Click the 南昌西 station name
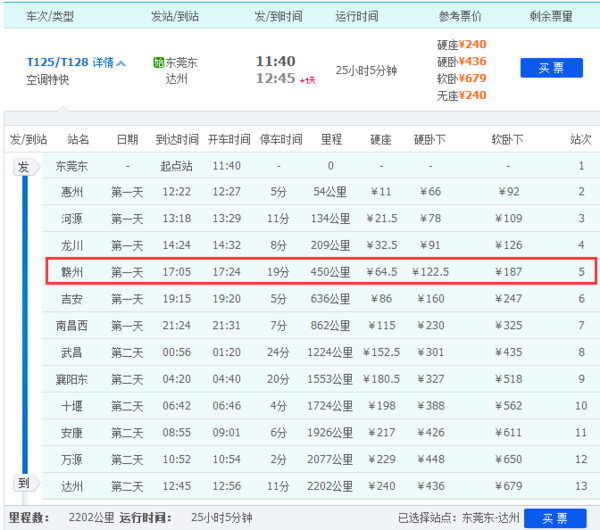The image size is (600, 530). (71, 325)
